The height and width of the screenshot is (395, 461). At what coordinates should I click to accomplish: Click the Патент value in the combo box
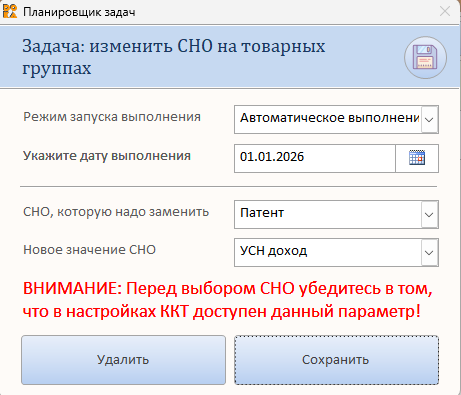(262, 213)
